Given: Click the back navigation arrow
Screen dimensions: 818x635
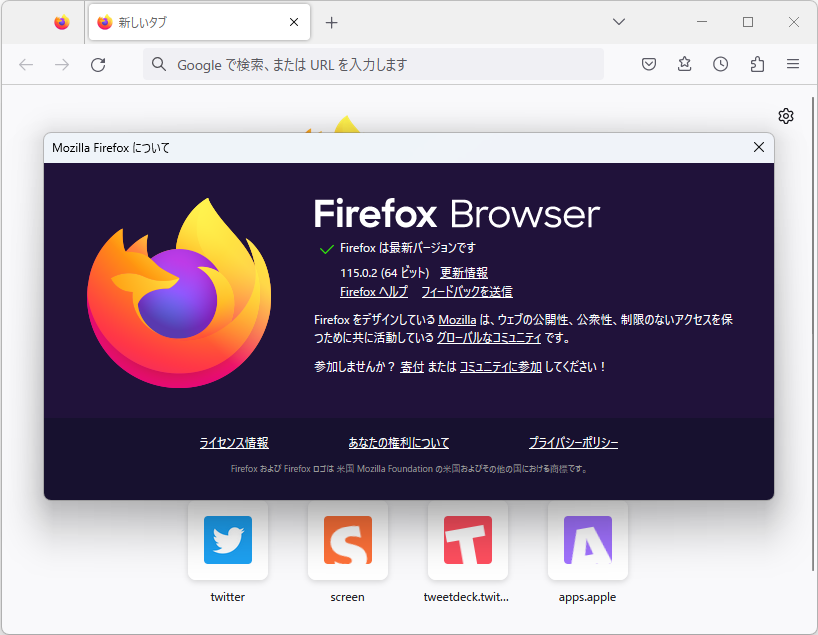Looking at the screenshot, I should [x=26, y=64].
